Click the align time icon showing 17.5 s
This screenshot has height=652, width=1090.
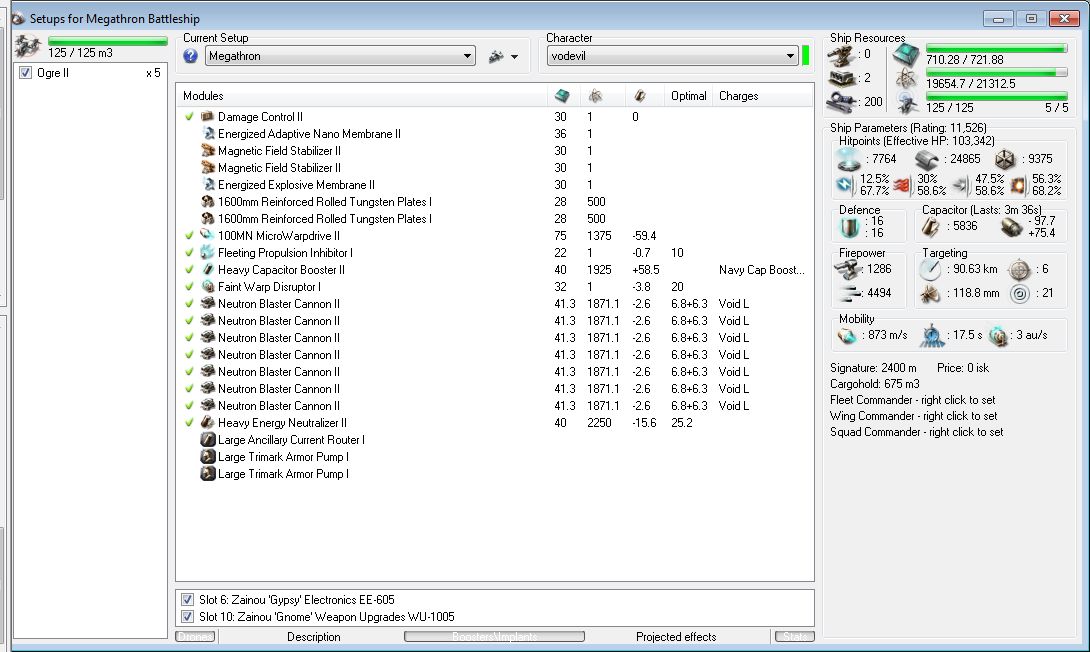pos(932,336)
